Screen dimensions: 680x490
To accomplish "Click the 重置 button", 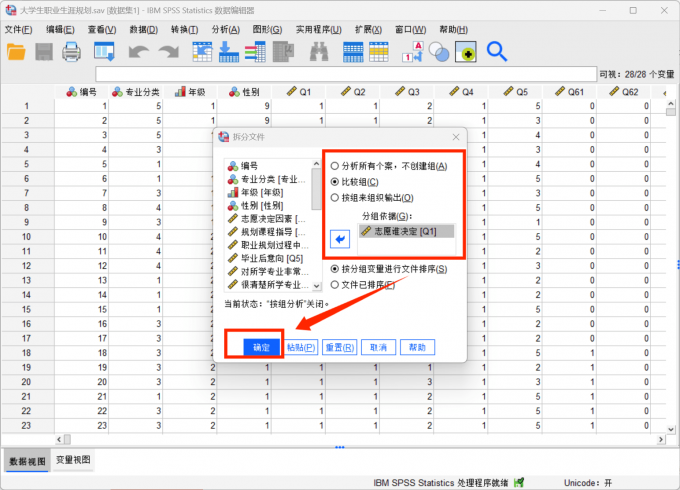I will click(340, 347).
